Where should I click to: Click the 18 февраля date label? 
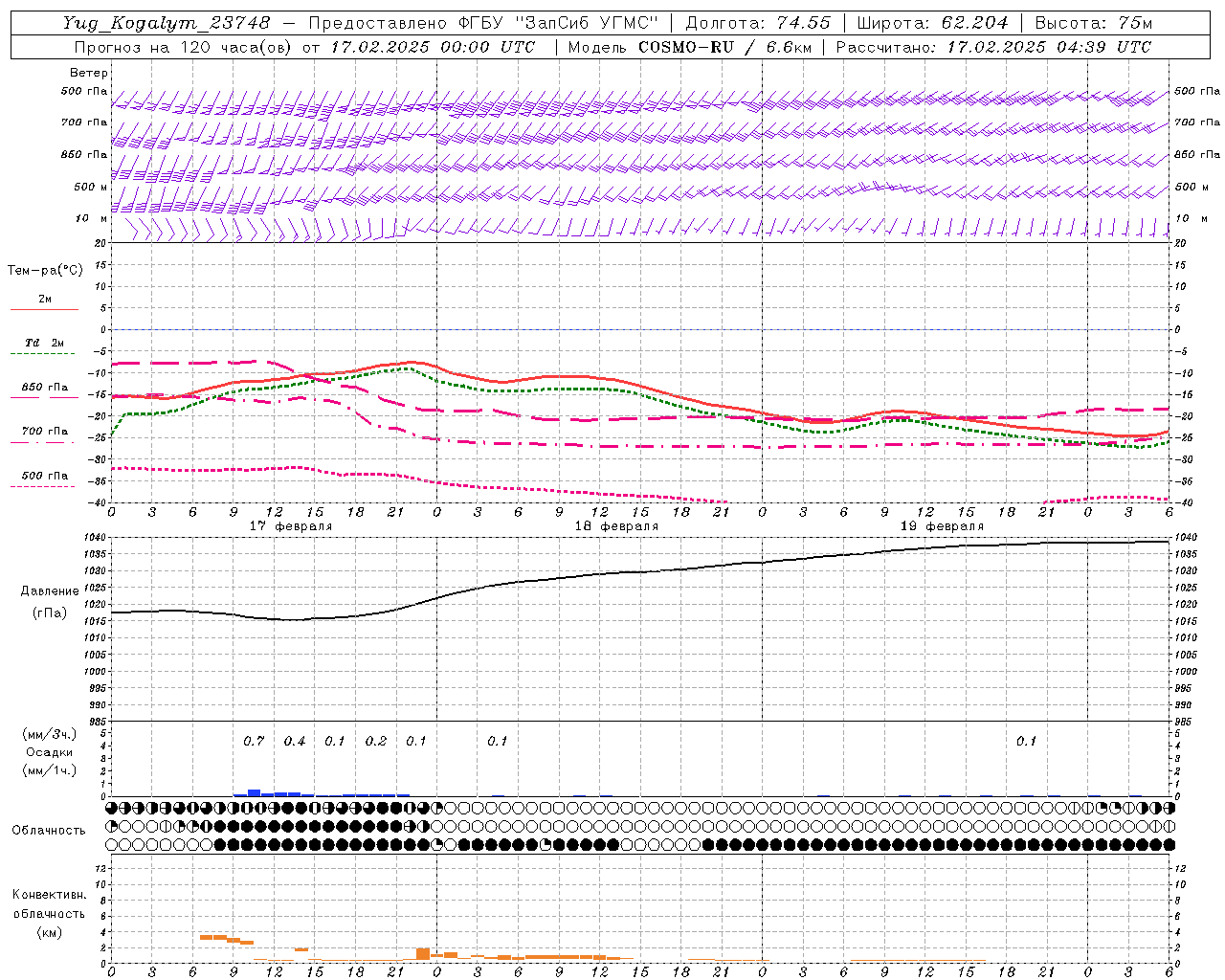click(x=616, y=526)
